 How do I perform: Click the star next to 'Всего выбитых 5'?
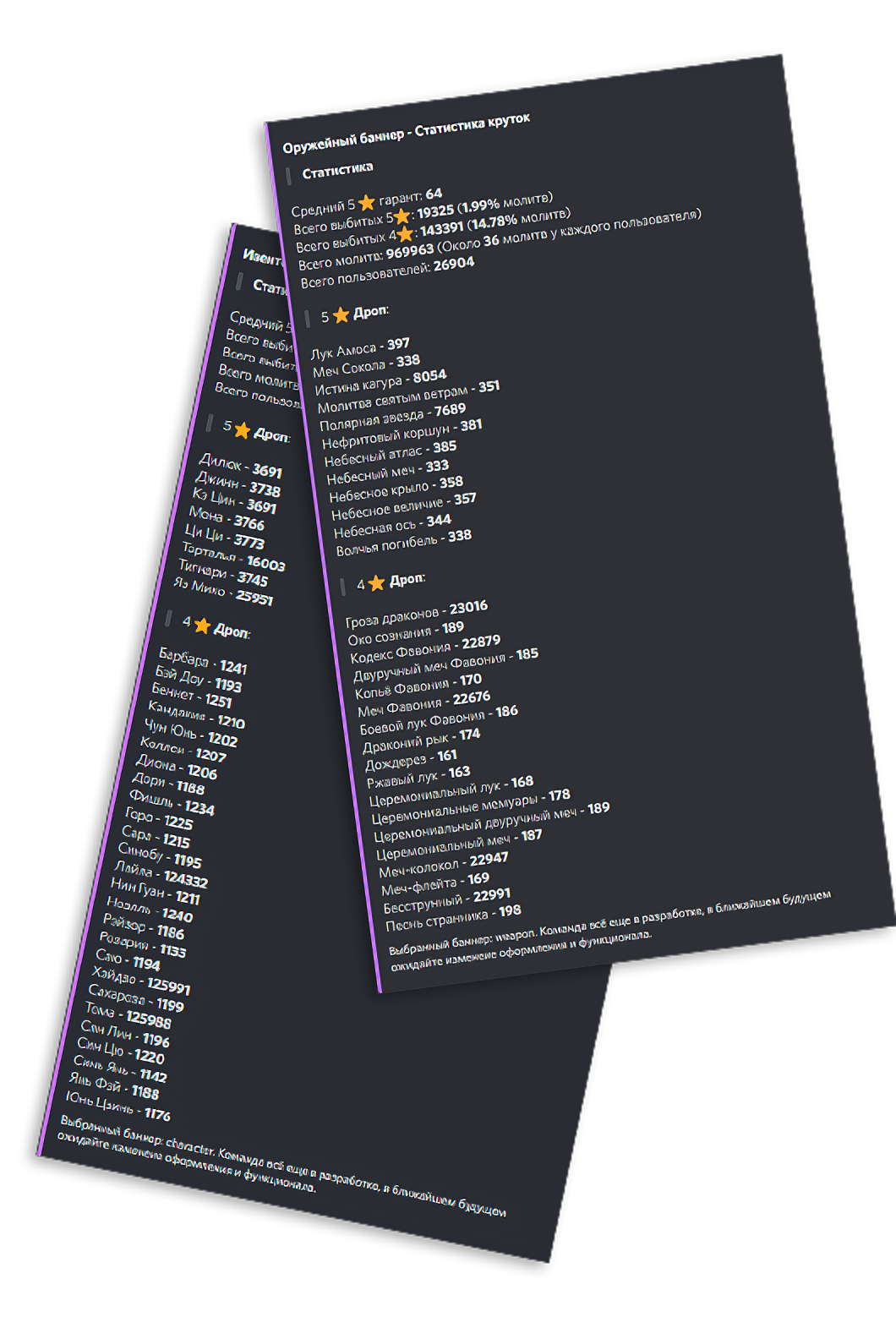tap(402, 216)
